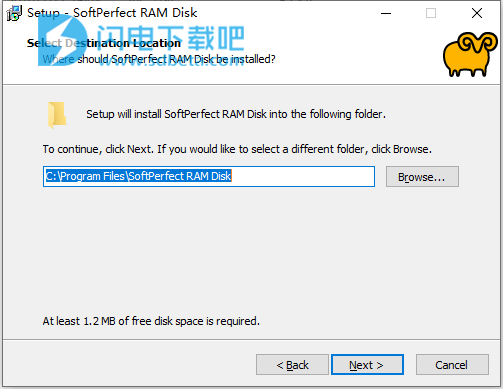The width and height of the screenshot is (503, 389).
Task: Click the setup installer icon in title bar
Action: tap(14, 13)
